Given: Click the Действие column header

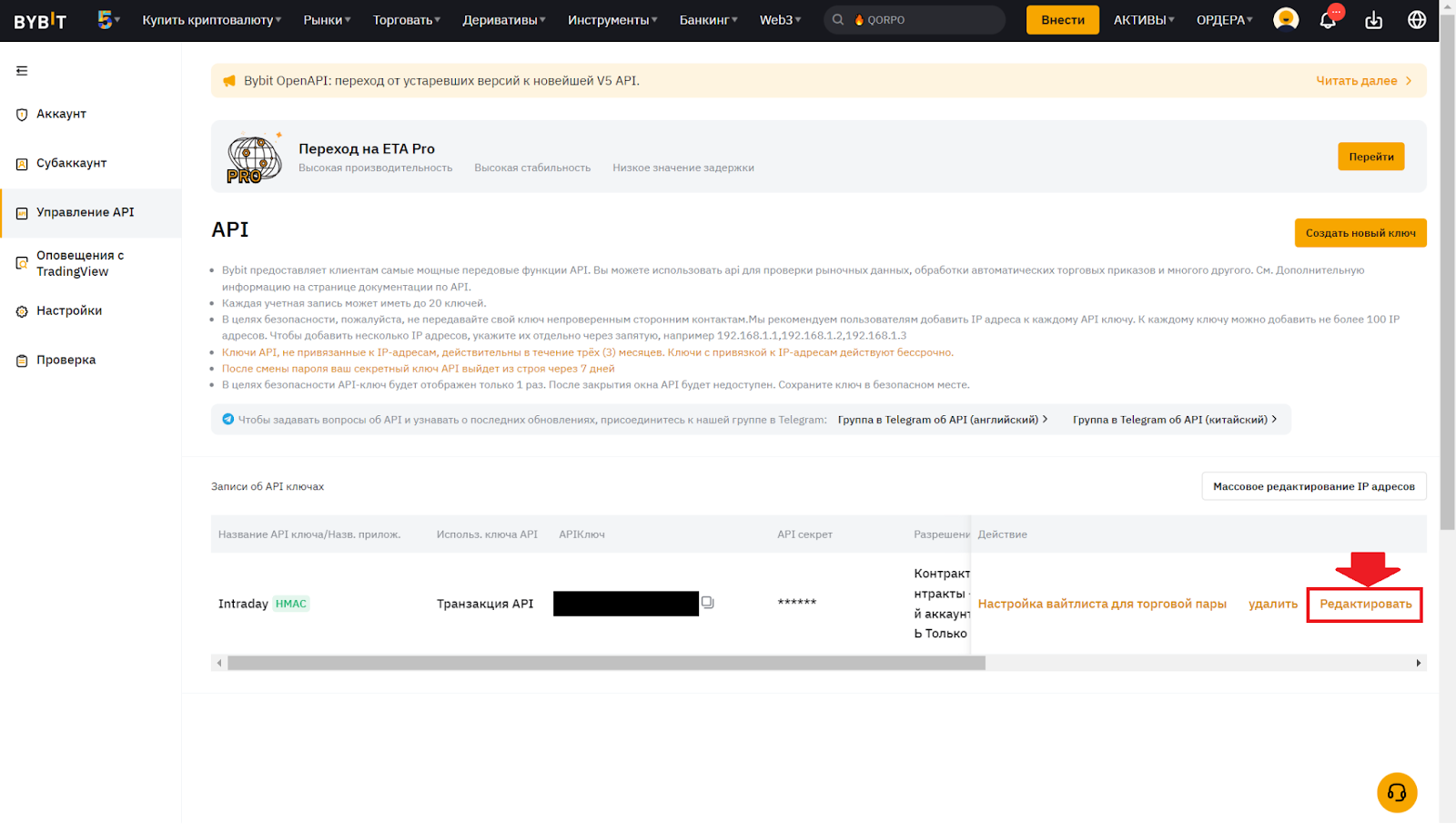Looking at the screenshot, I should [x=1002, y=534].
